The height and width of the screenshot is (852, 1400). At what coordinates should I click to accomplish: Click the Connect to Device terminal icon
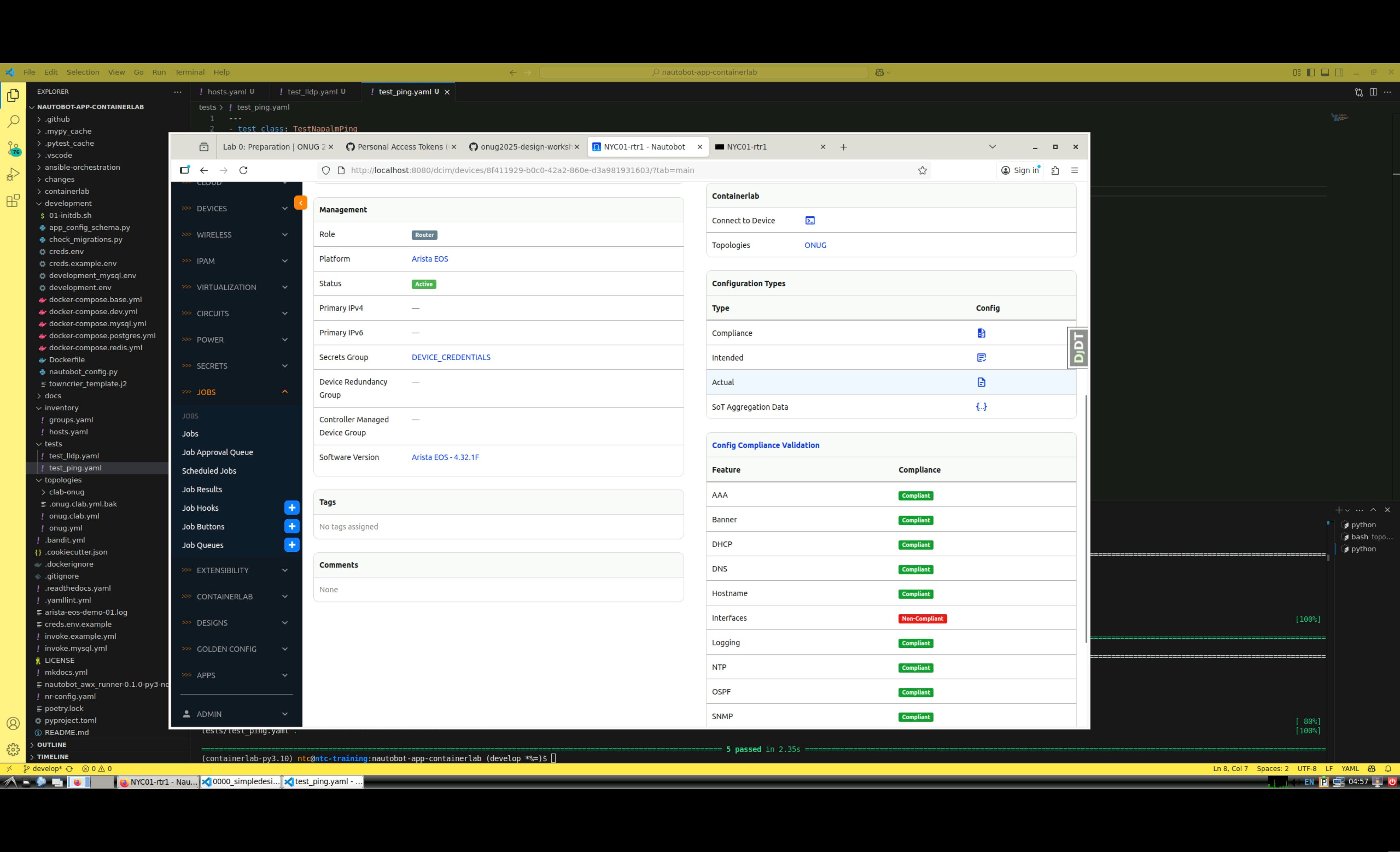coord(810,220)
